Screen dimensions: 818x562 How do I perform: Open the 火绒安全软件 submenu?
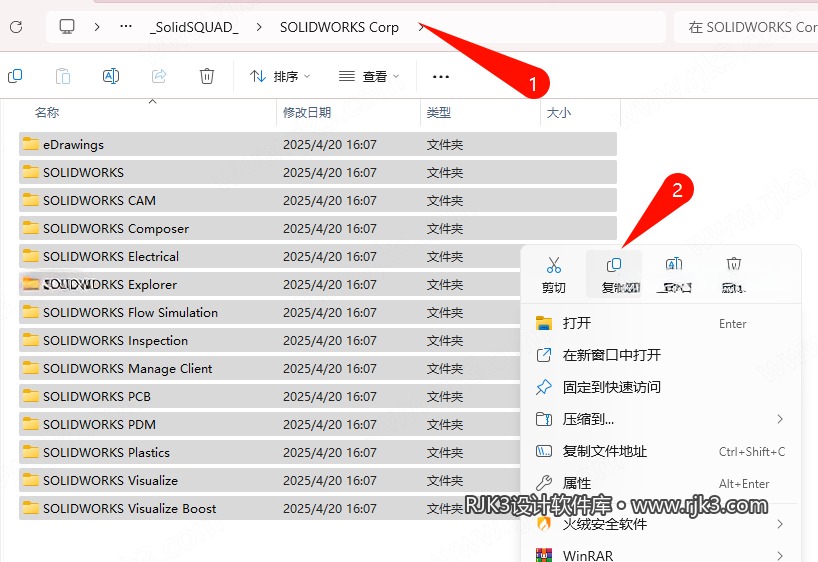click(660, 524)
